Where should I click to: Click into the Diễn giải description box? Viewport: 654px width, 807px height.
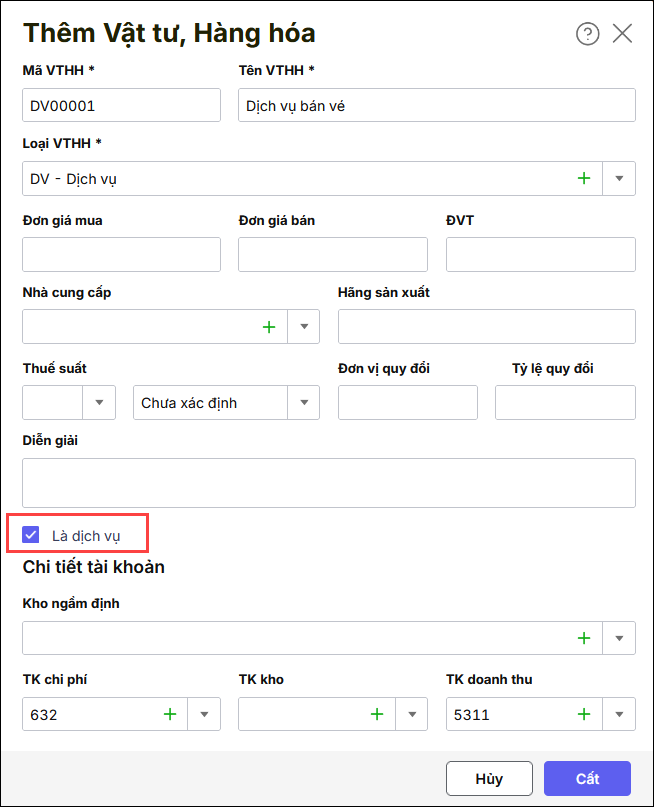[328, 483]
